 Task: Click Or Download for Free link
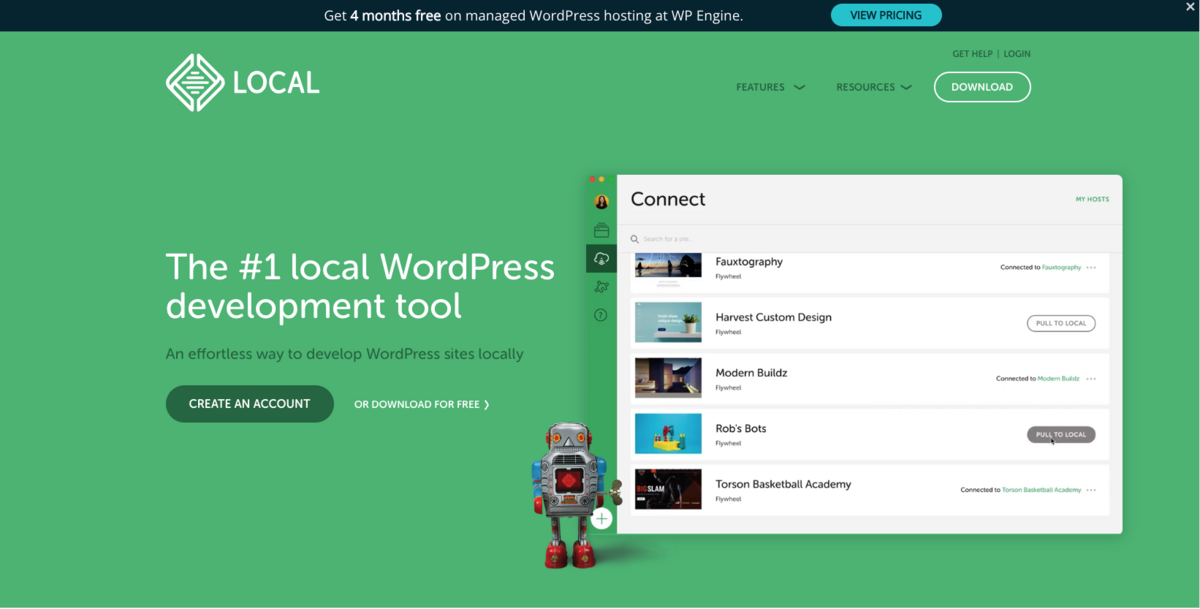(422, 405)
